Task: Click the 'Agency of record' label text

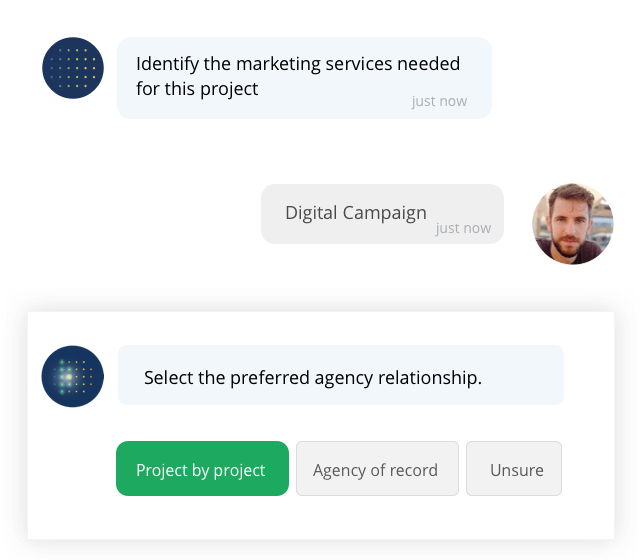Action: 376,470
